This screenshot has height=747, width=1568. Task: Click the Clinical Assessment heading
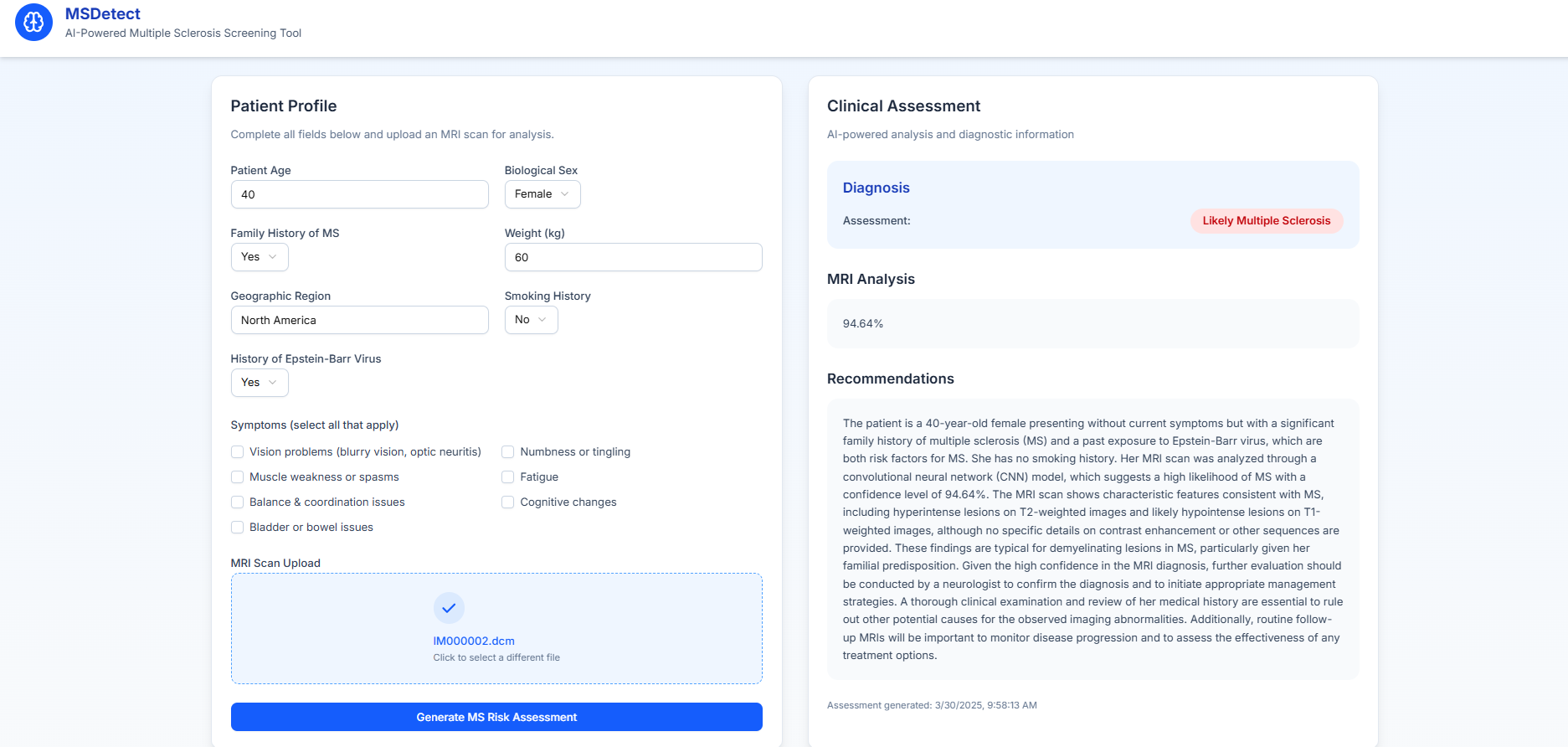(x=903, y=106)
